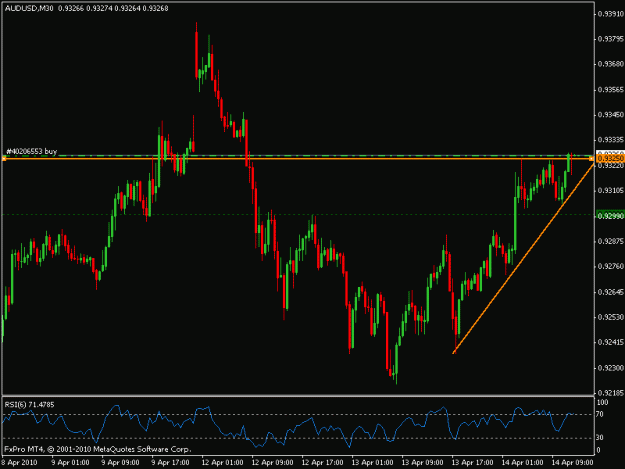Select the blue RSI indicator line
Viewport: 625px width, 469px height.
[287, 426]
